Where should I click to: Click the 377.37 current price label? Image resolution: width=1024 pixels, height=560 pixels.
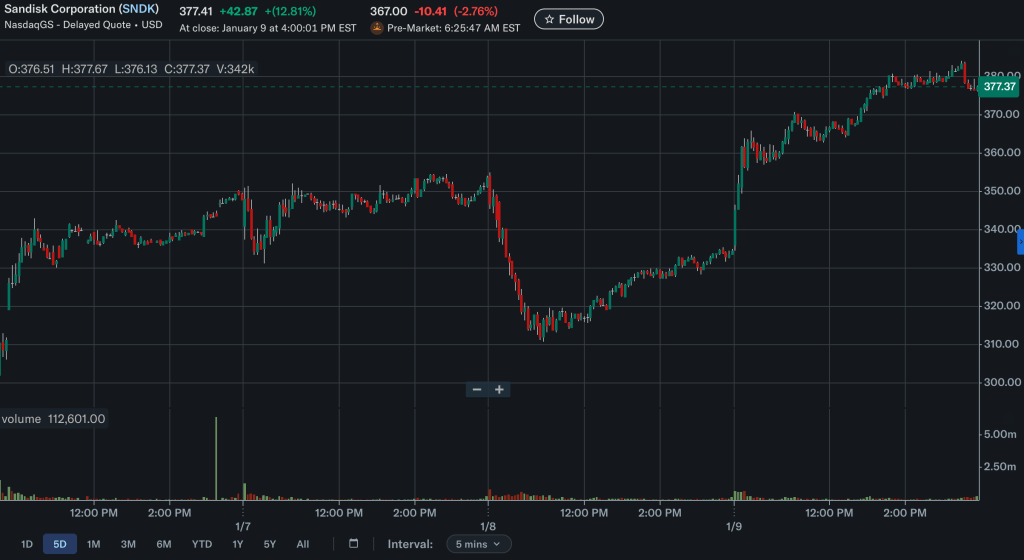point(1000,87)
